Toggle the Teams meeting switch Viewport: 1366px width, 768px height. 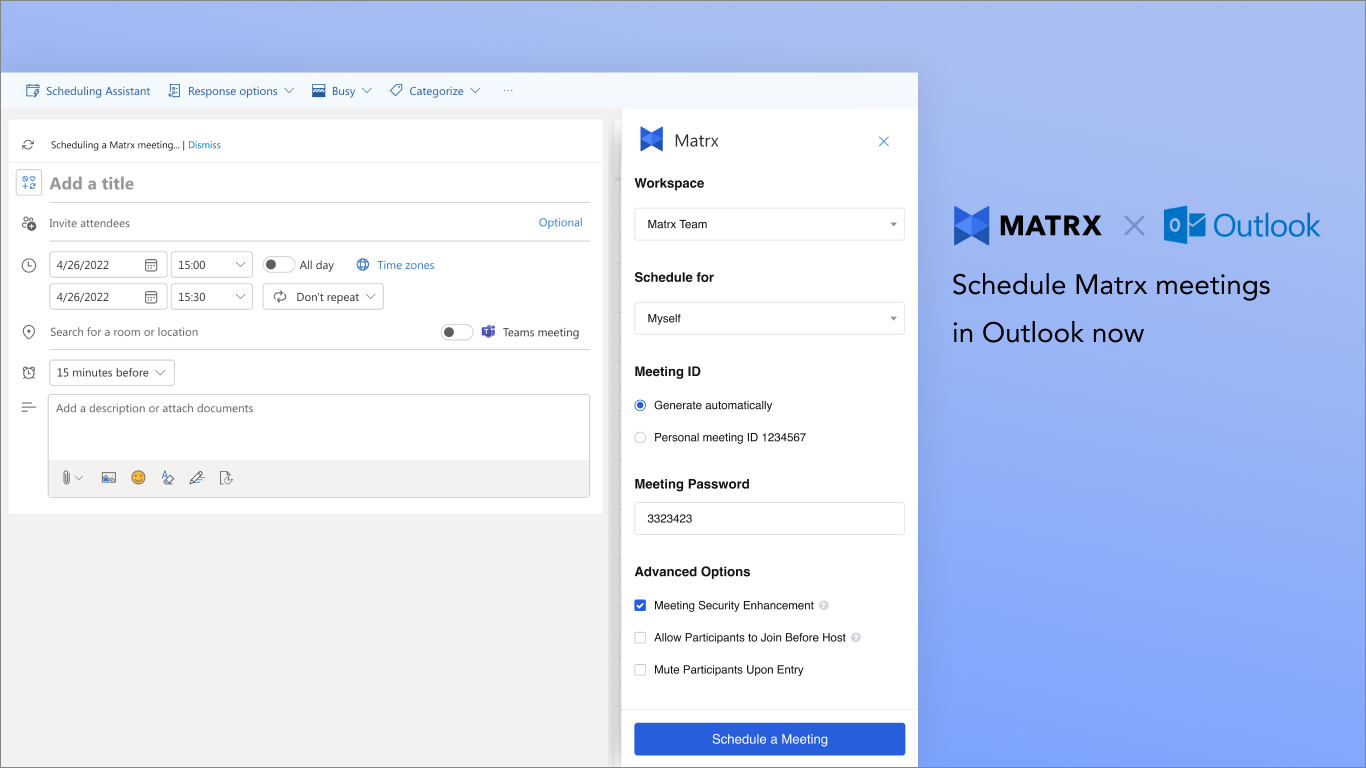pyautogui.click(x=457, y=332)
